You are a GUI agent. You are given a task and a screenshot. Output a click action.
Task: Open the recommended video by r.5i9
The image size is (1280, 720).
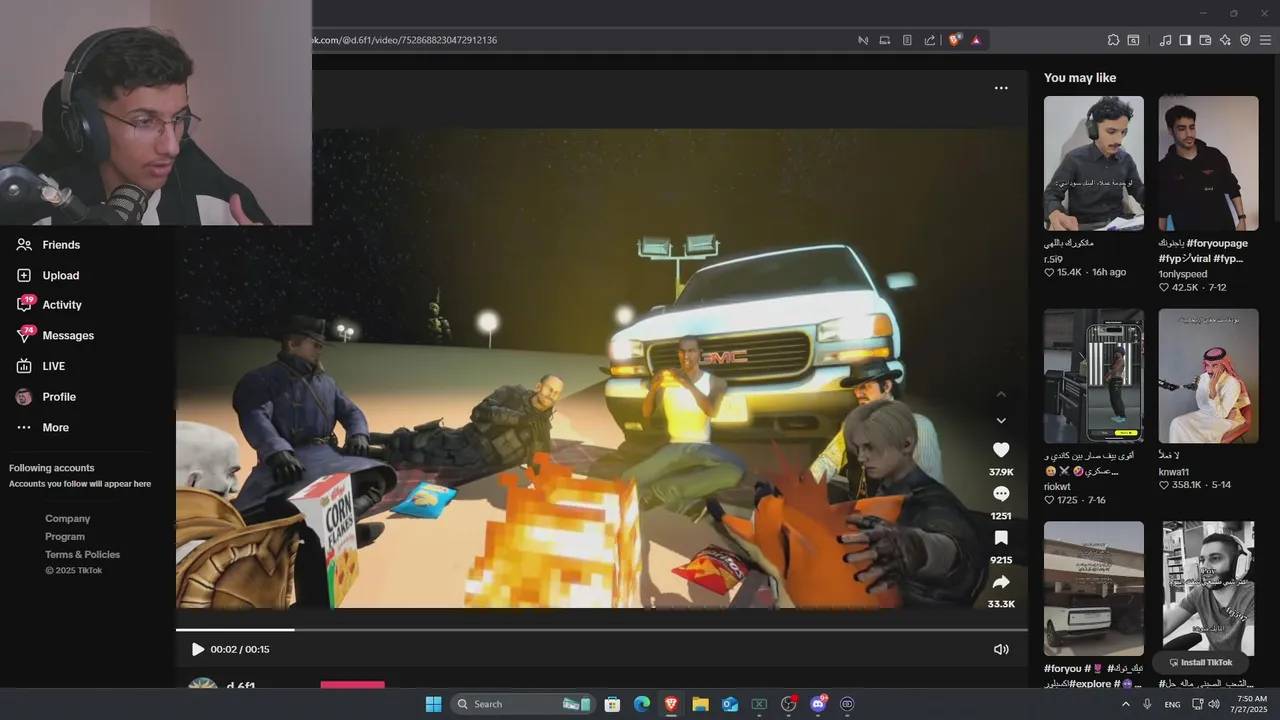(x=1094, y=163)
